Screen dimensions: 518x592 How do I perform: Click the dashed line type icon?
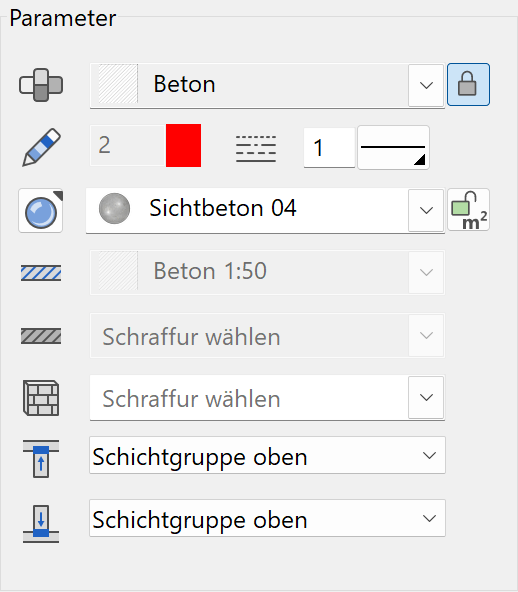256,149
